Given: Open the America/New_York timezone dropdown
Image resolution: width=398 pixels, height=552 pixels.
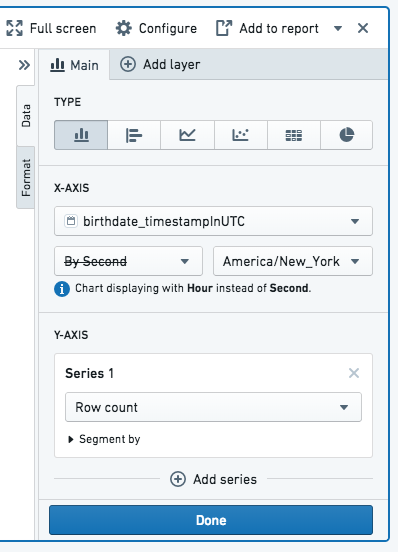Looking at the screenshot, I should (x=293, y=261).
